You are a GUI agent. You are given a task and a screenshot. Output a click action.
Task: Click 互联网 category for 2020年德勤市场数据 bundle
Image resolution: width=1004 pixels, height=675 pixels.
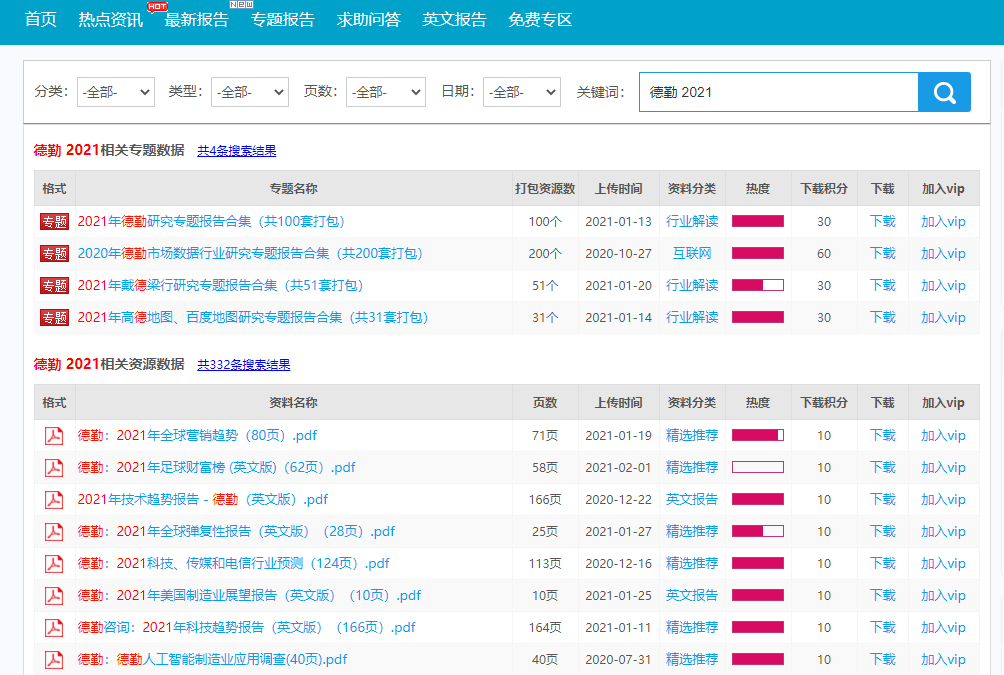(692, 254)
